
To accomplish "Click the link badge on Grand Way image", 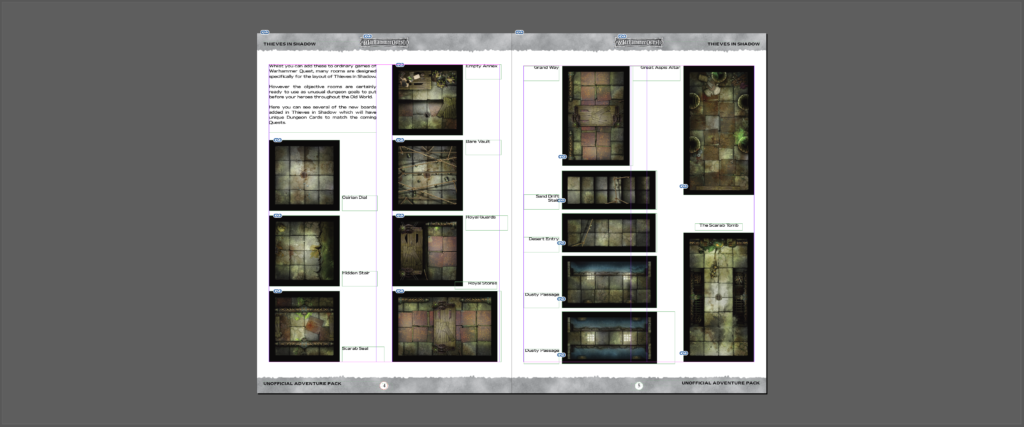I will click(x=562, y=157).
